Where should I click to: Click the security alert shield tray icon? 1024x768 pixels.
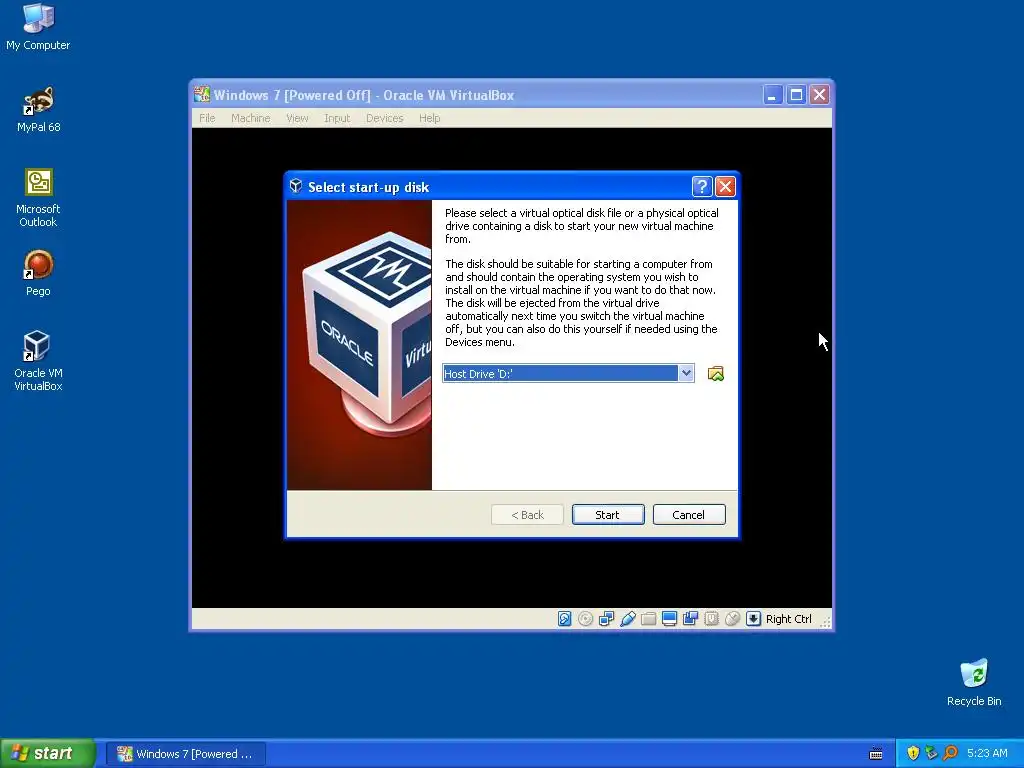913,753
